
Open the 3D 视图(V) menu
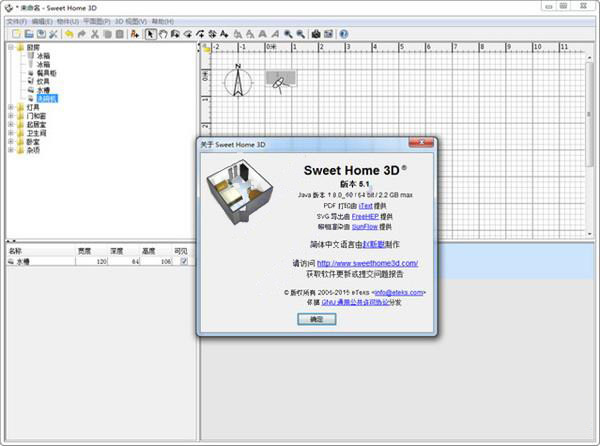coord(131,21)
